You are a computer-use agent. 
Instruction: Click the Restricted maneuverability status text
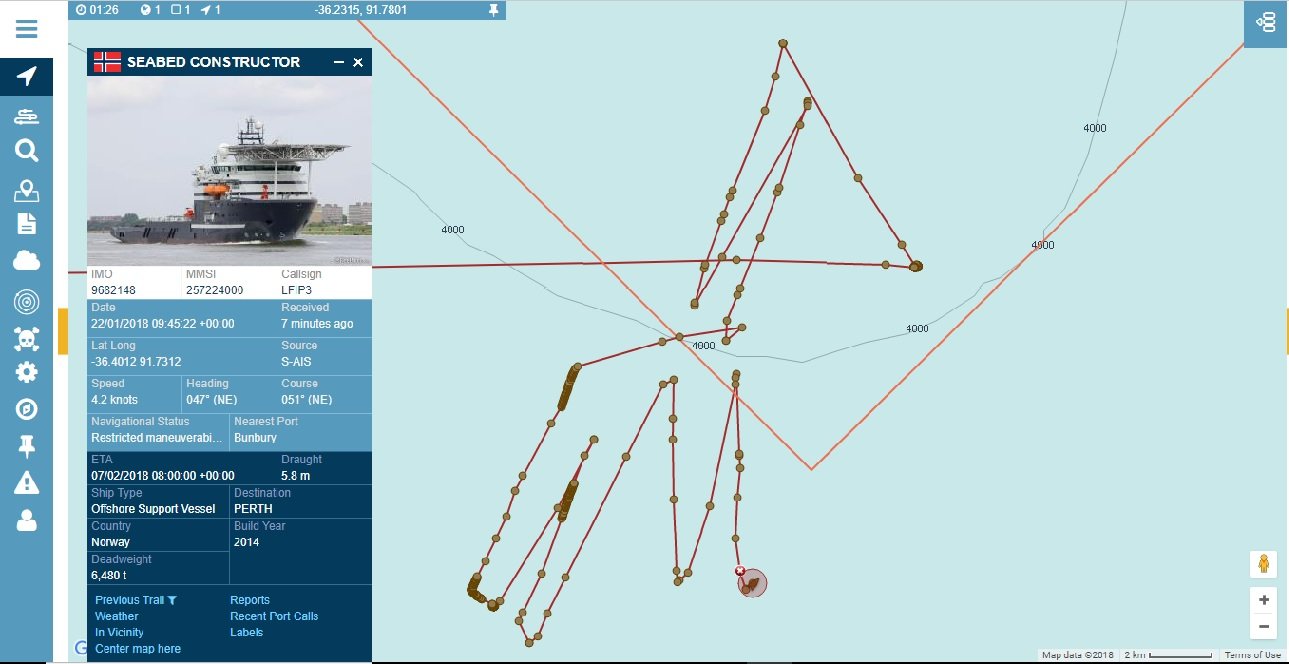(156, 437)
